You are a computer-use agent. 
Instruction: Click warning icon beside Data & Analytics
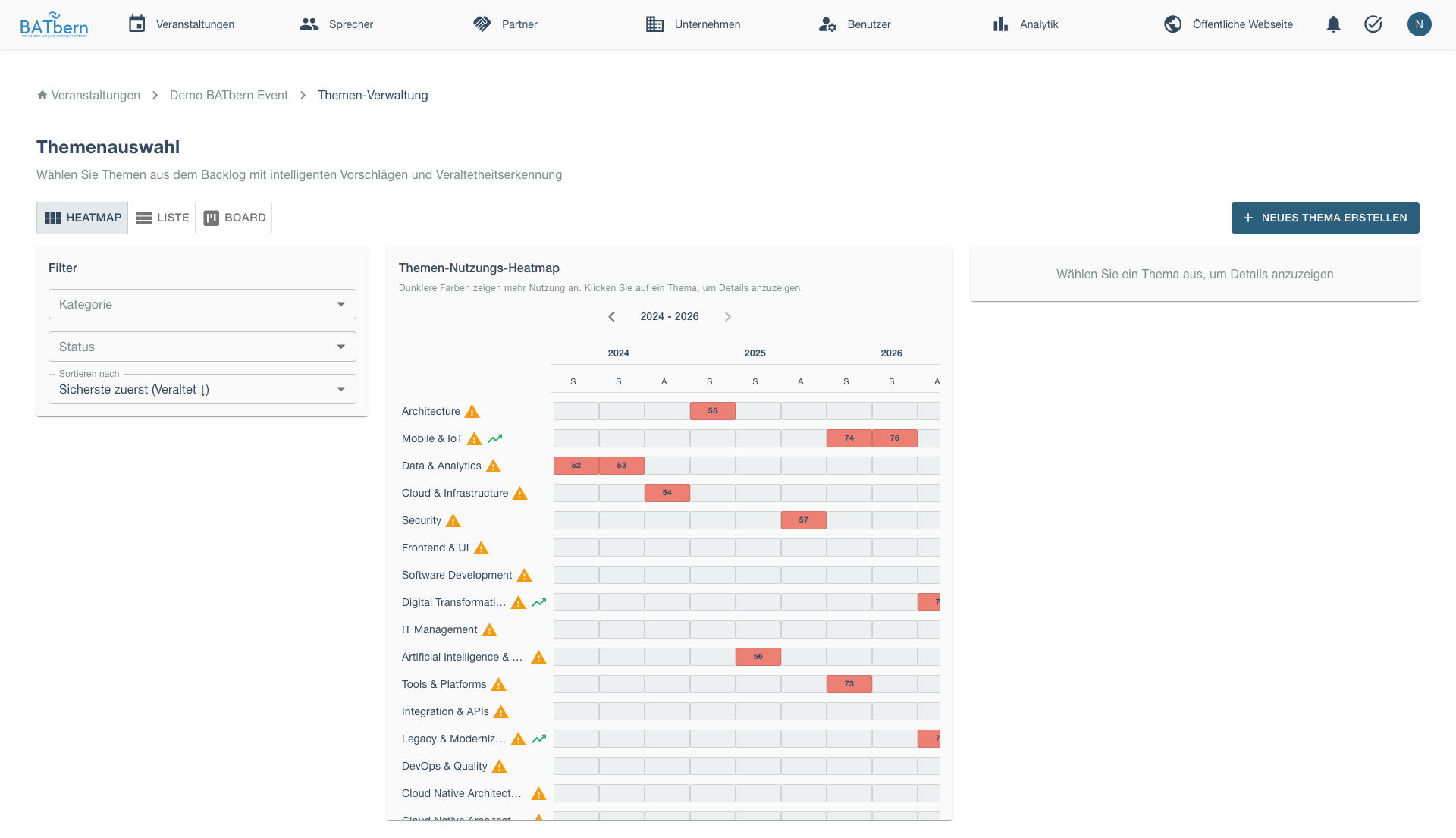493,466
